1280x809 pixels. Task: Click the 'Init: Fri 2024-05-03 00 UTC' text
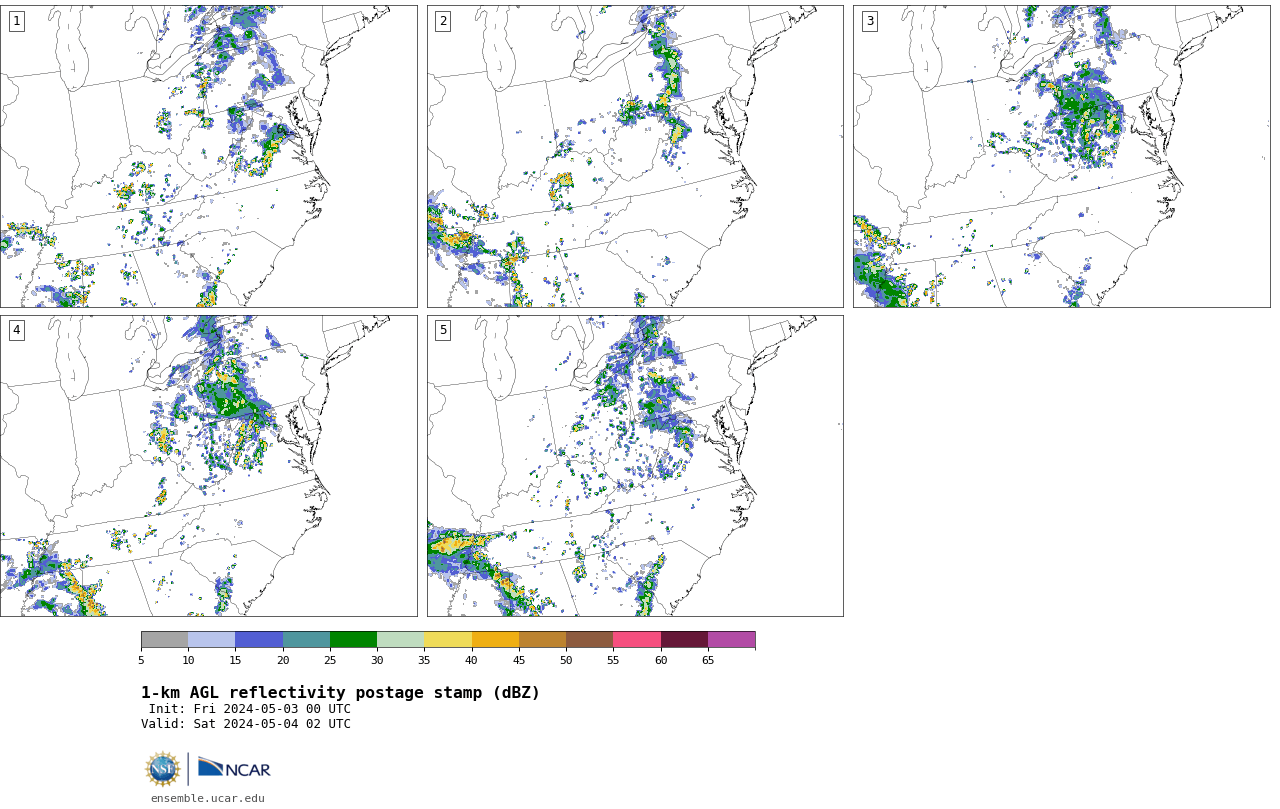coord(250,709)
